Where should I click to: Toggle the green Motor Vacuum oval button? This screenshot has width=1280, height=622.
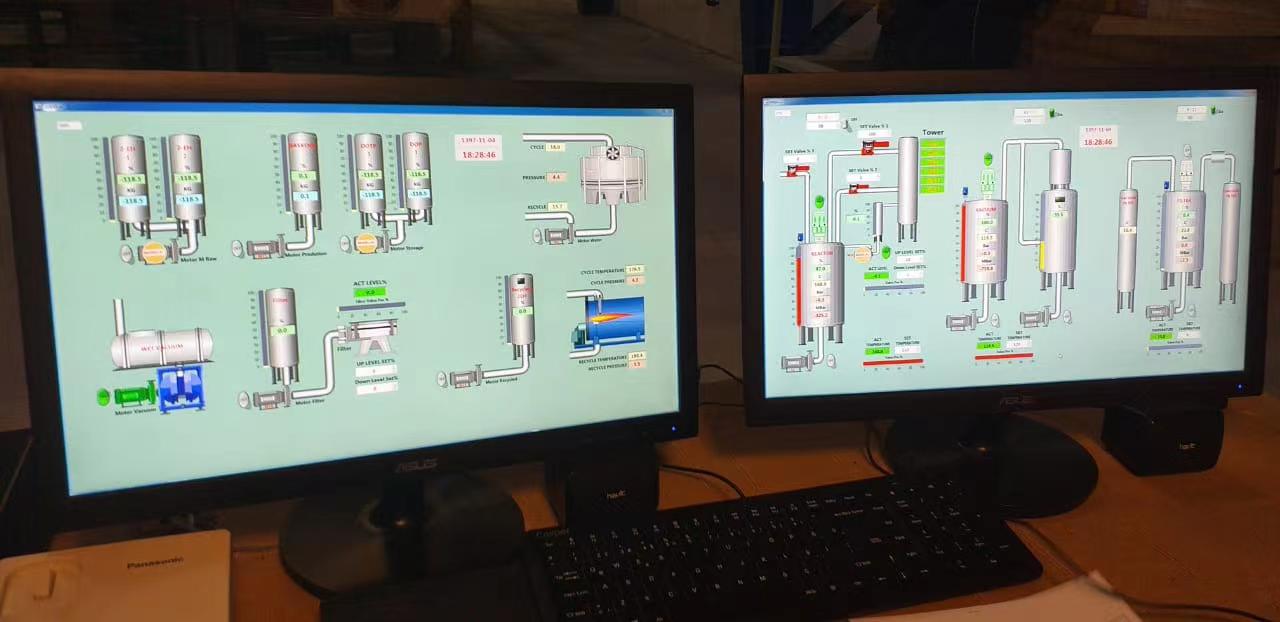(102, 397)
